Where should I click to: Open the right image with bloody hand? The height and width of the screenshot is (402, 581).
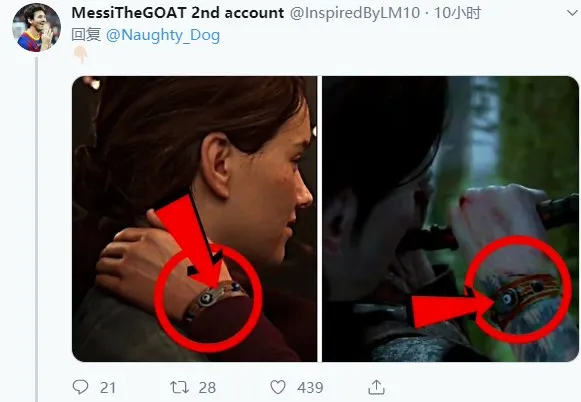(x=450, y=219)
